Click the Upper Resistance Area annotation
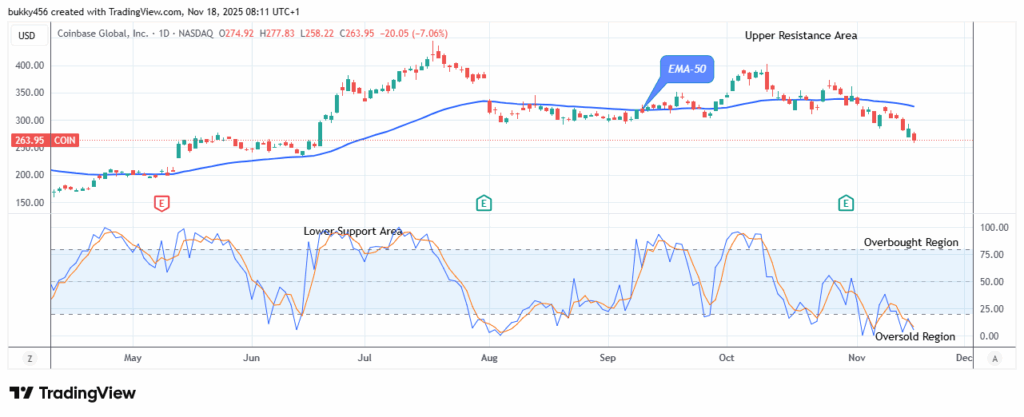1024x417 pixels. (801, 36)
